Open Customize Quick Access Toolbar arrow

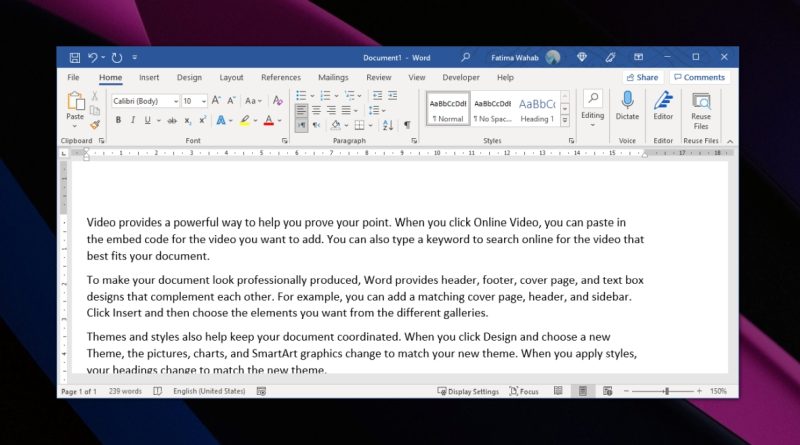click(x=135, y=58)
